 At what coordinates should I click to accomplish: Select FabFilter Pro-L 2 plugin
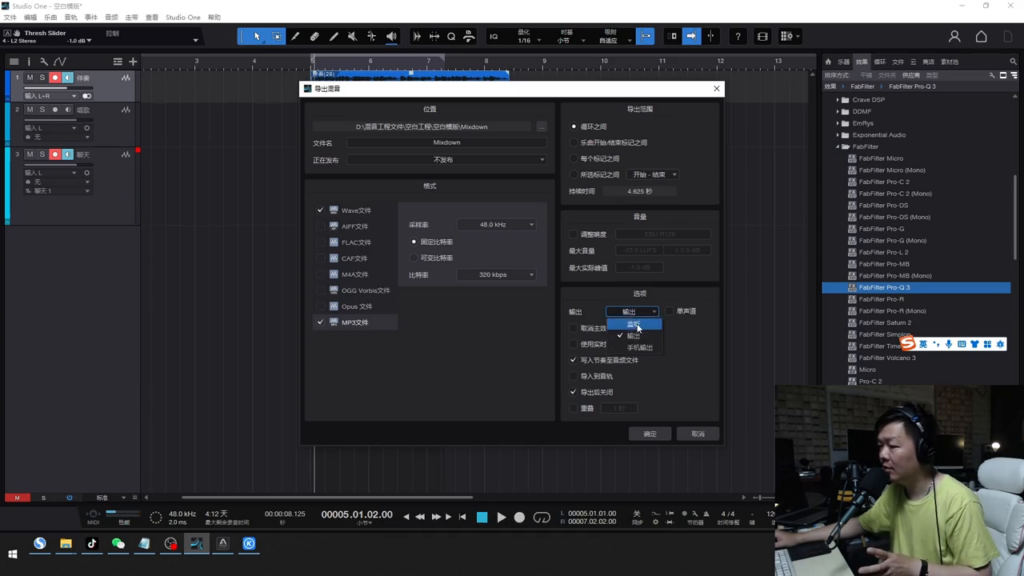(x=883, y=252)
